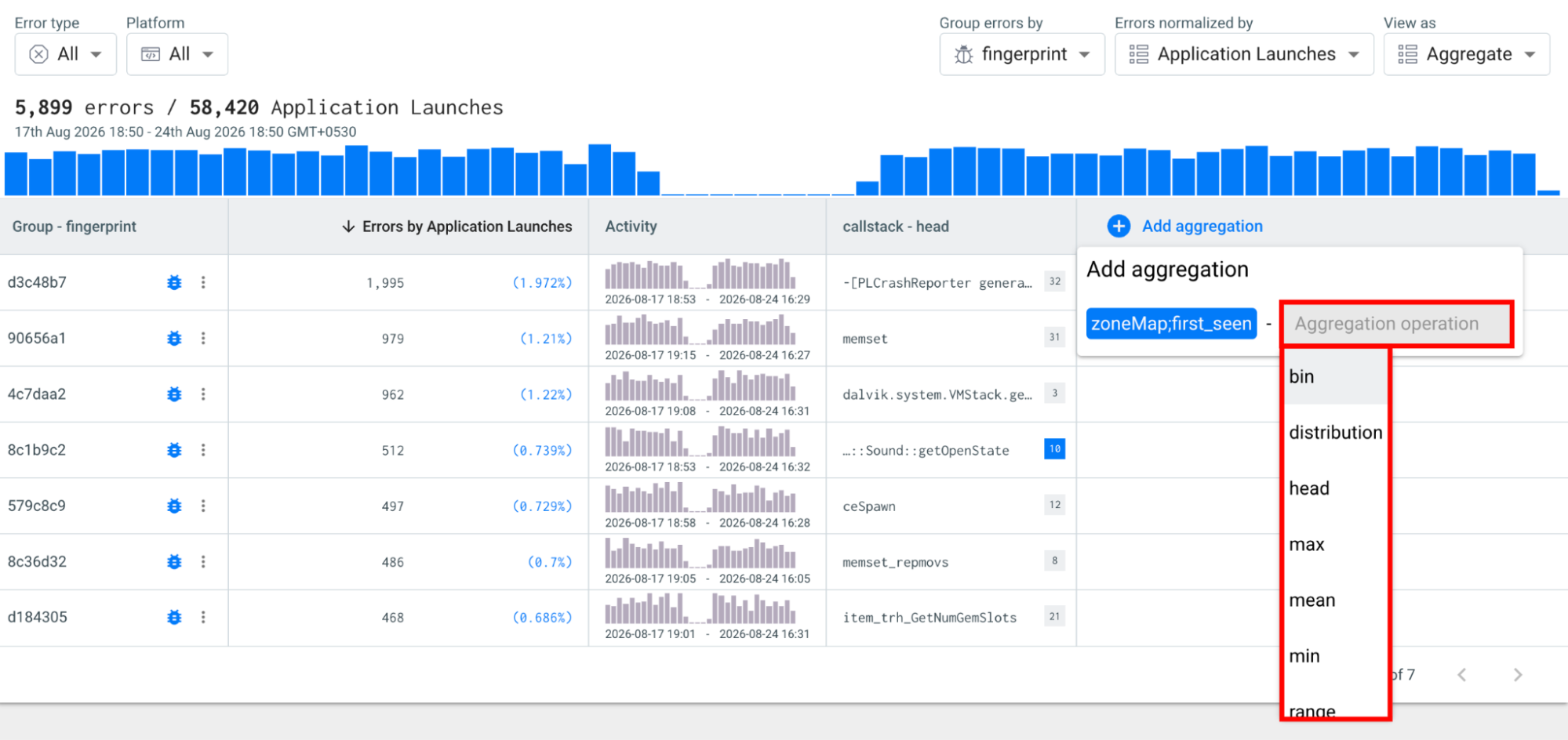Select the distribution aggregation option
1568x740 pixels.
[x=1336, y=432]
